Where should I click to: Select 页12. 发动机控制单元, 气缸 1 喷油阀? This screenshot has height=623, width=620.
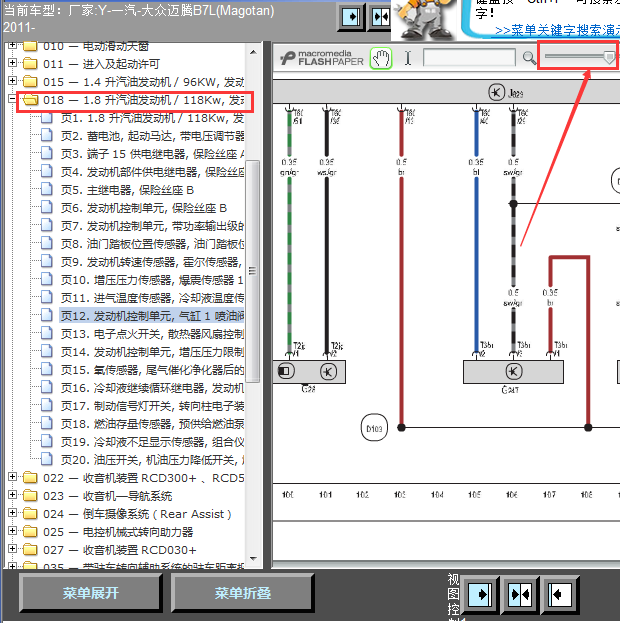click(x=152, y=316)
